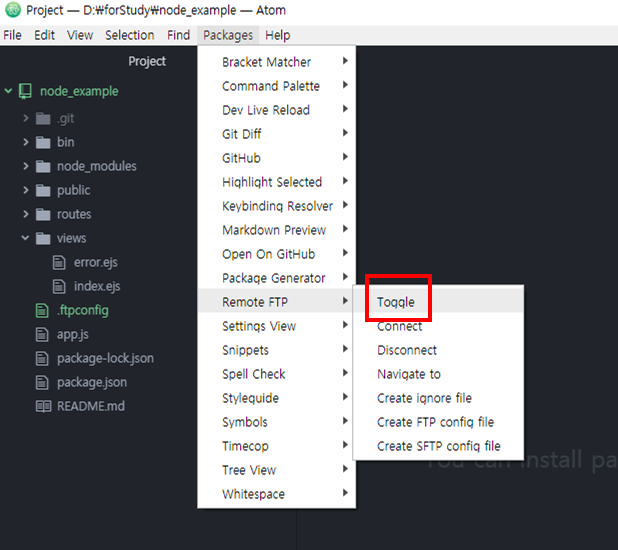Open Snippets submenu
The width and height of the screenshot is (618, 550).
(x=276, y=350)
